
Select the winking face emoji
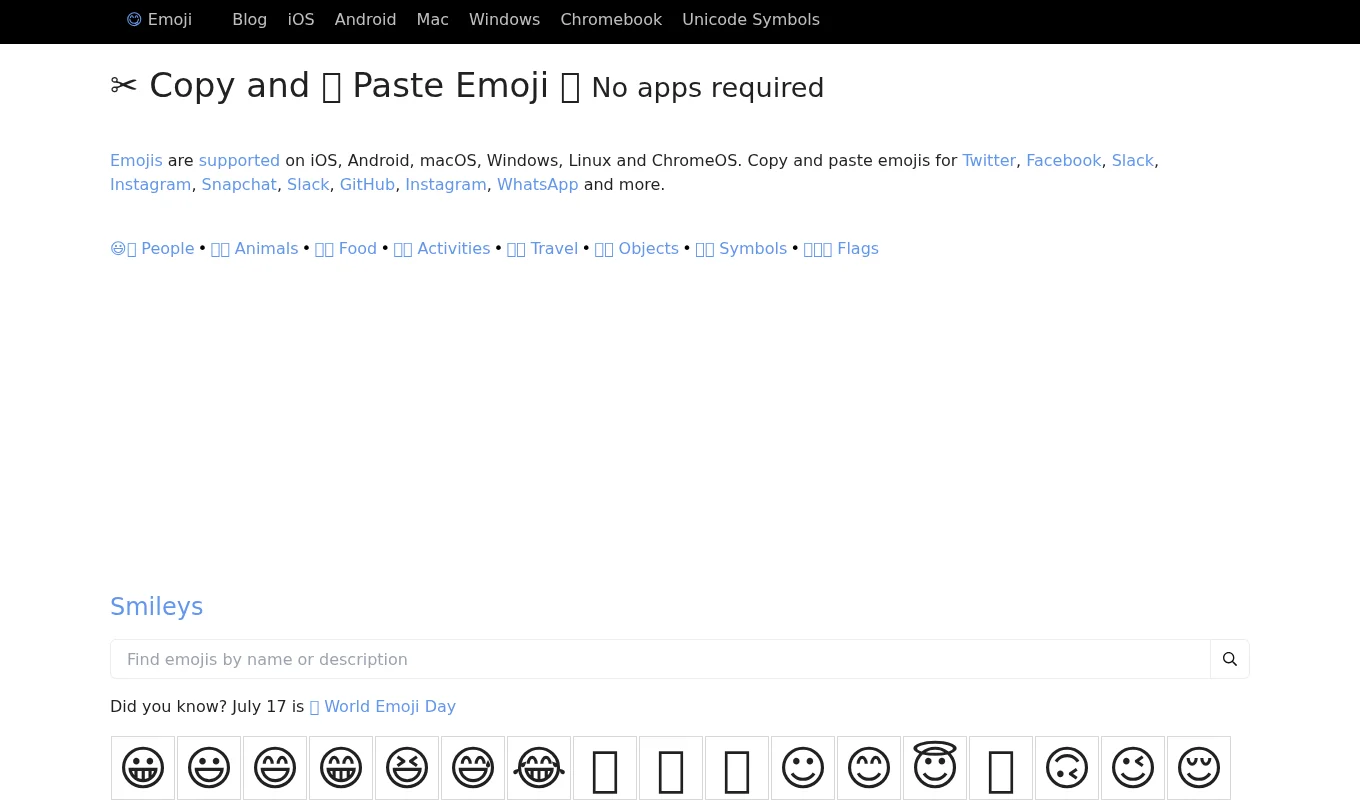1133,768
